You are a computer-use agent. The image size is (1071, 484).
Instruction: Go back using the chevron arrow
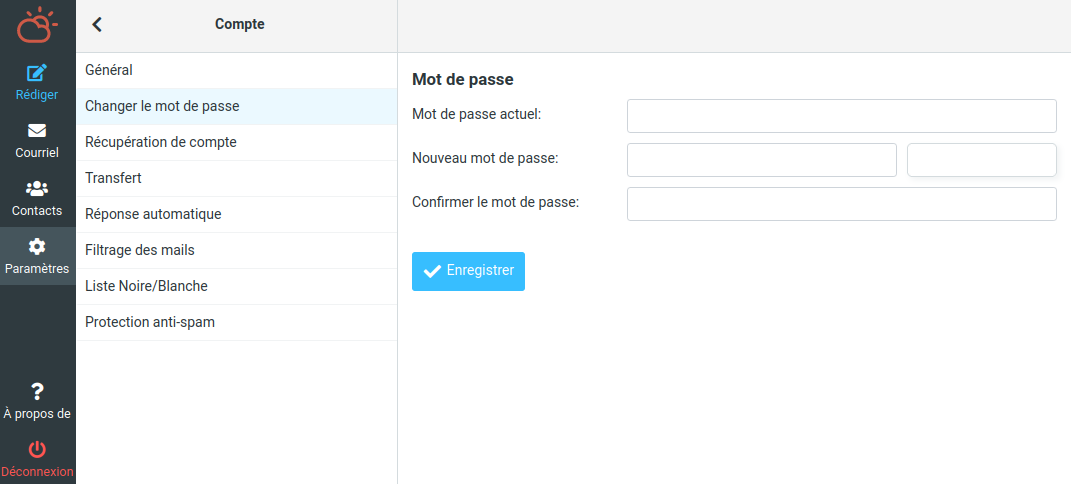point(97,25)
